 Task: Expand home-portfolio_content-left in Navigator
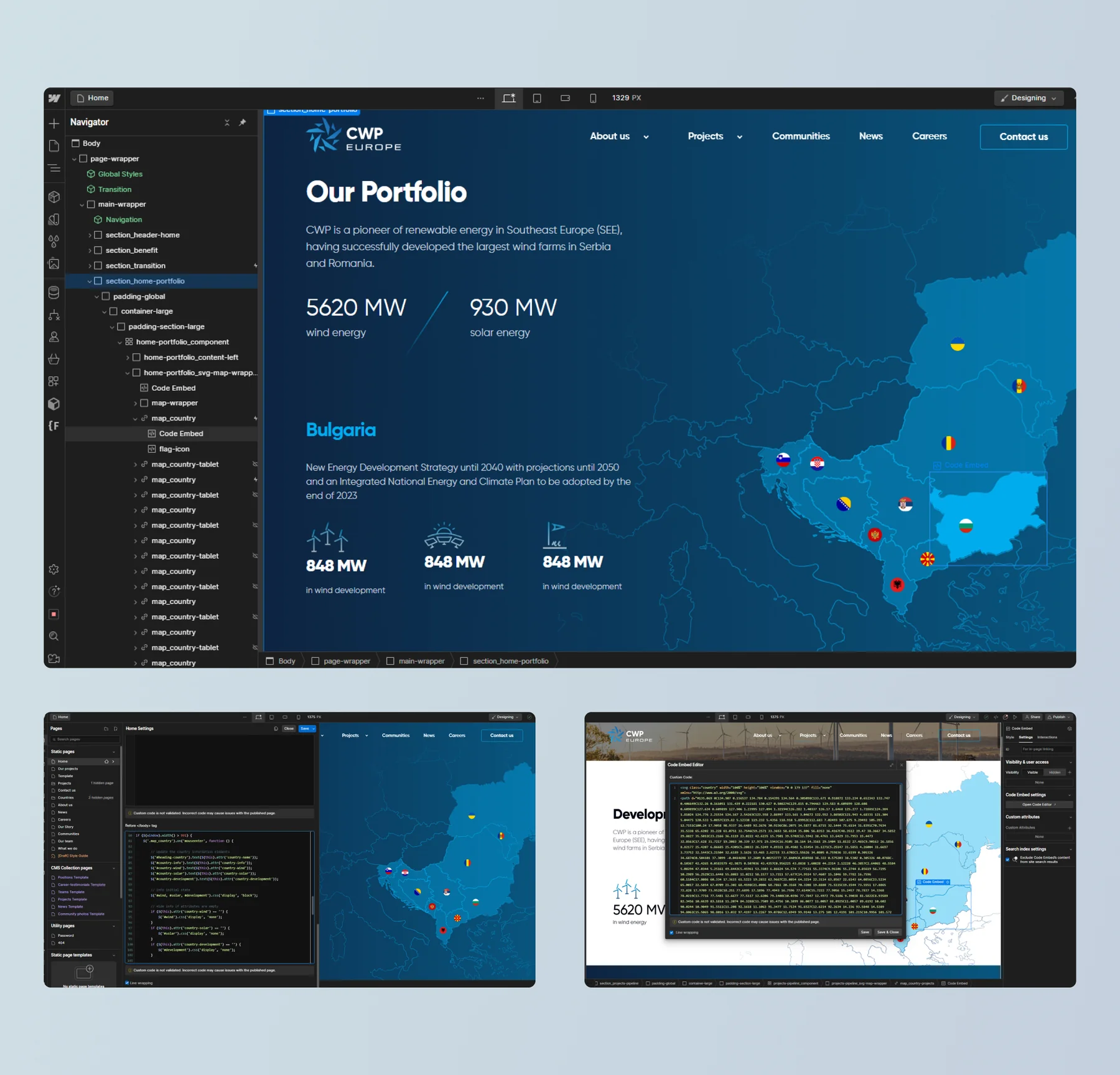[x=128, y=358]
